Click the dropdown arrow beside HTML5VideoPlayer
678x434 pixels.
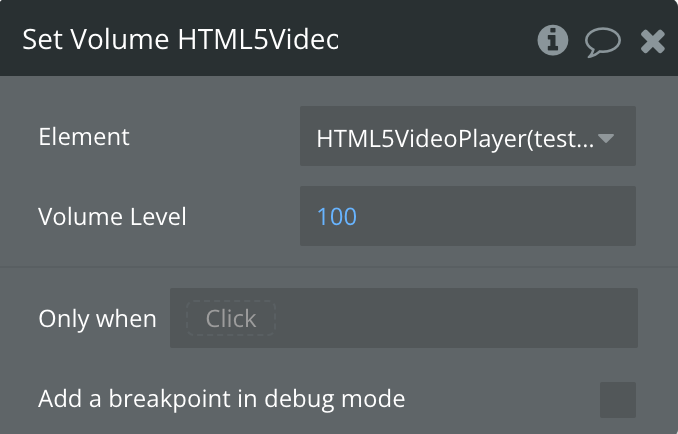pyautogui.click(x=606, y=138)
